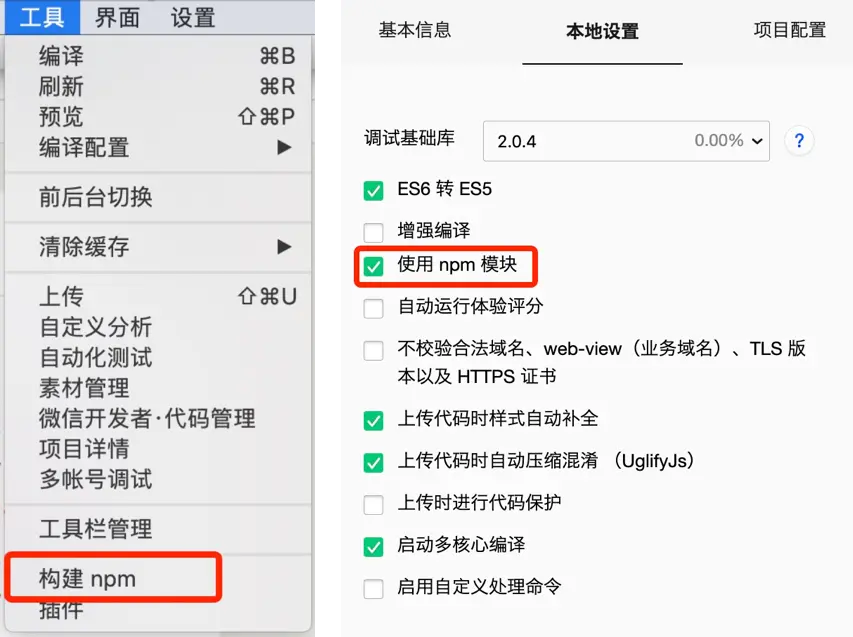
Task: Check 启用自定义处理命令 box
Action: [x=373, y=588]
